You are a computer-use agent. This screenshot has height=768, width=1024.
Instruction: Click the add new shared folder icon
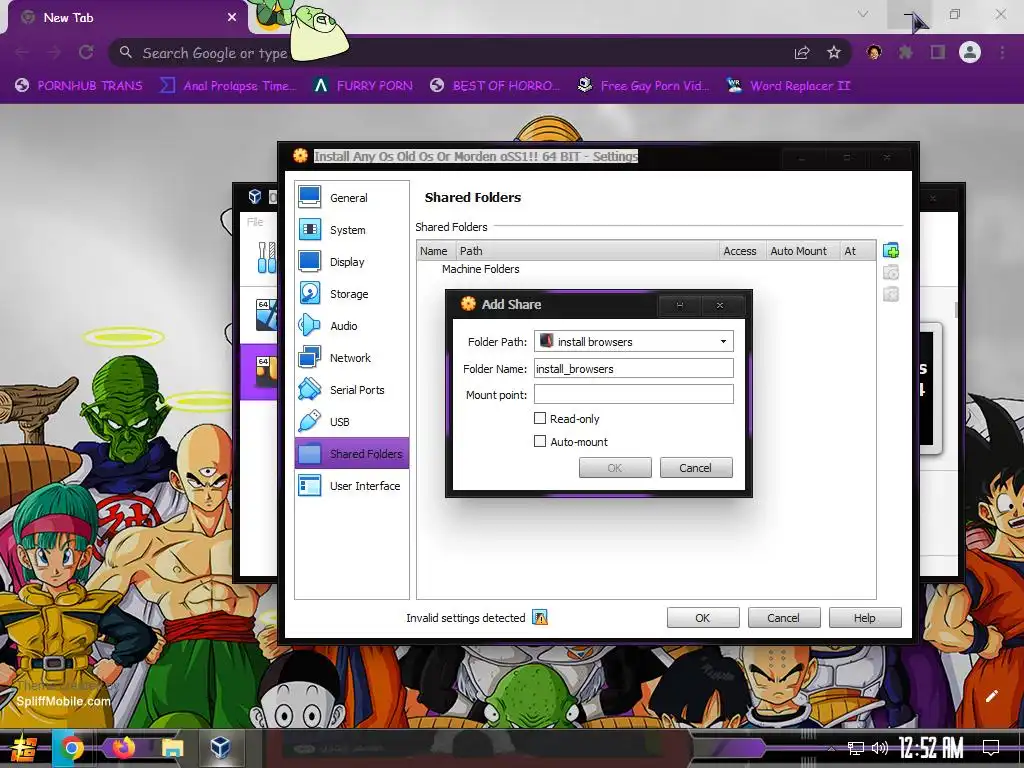(x=891, y=250)
